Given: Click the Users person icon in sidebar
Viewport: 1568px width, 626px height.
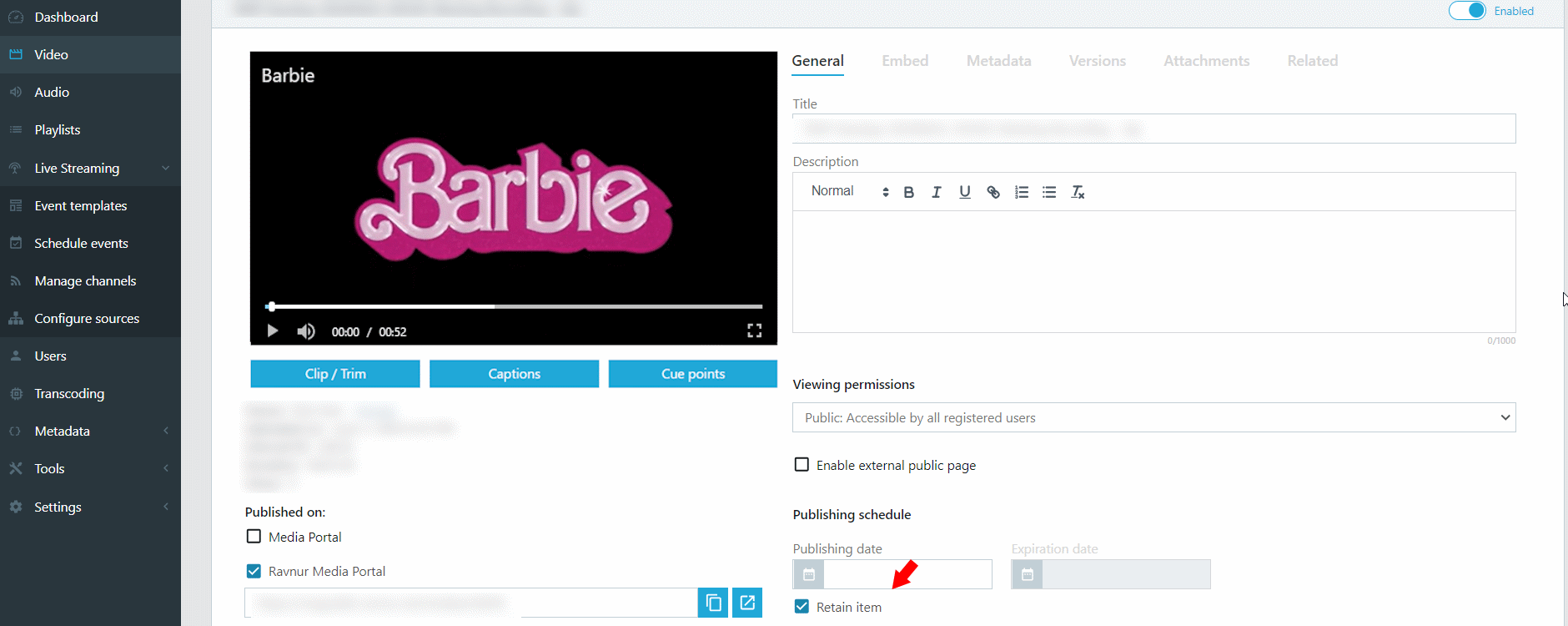Looking at the screenshot, I should click(x=15, y=356).
